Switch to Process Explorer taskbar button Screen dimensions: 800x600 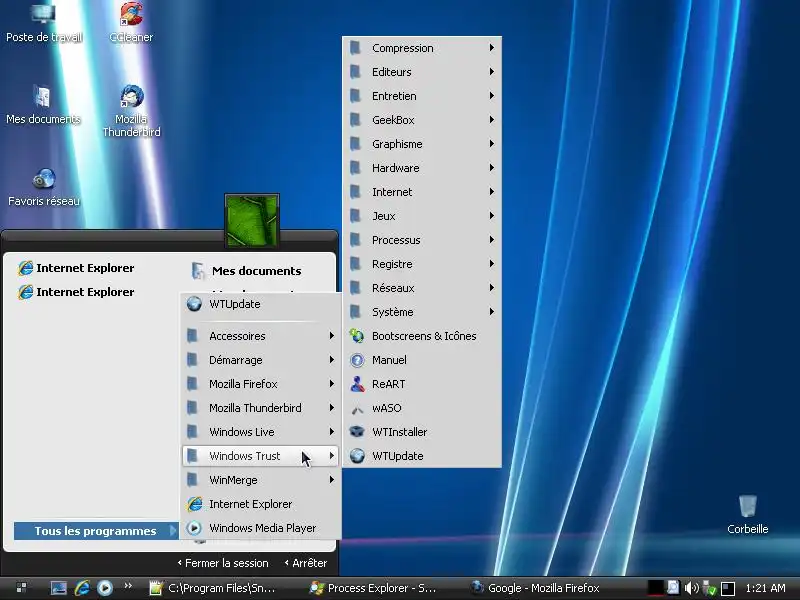click(373, 588)
